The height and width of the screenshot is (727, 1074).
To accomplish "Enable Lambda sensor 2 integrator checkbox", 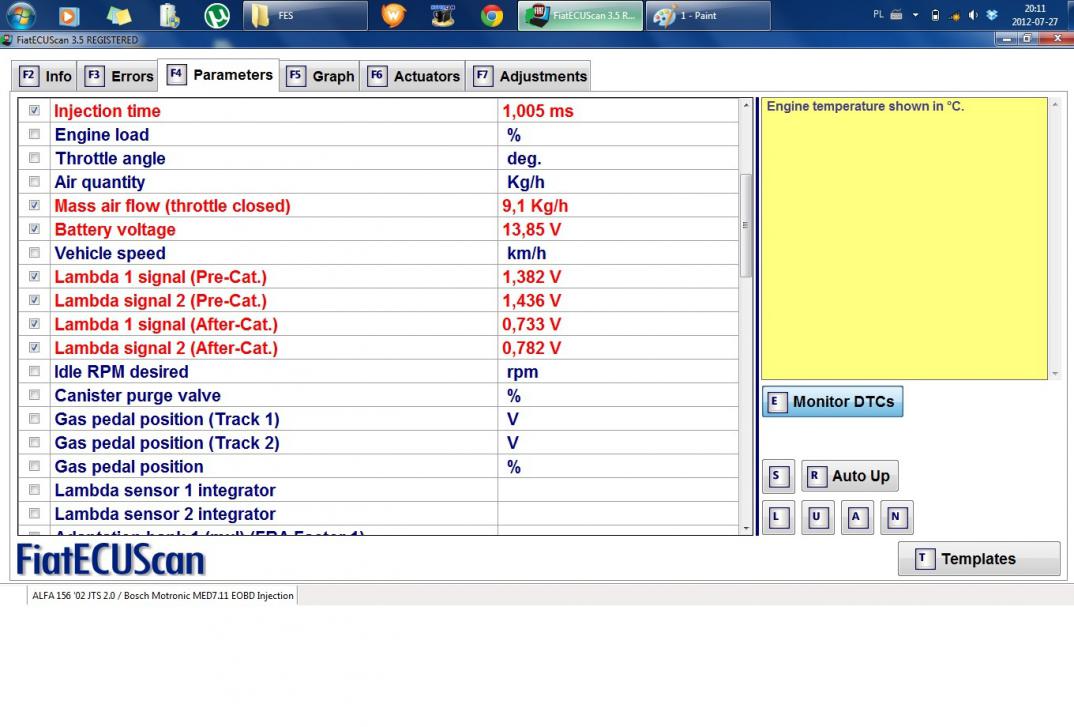I will coord(34,513).
